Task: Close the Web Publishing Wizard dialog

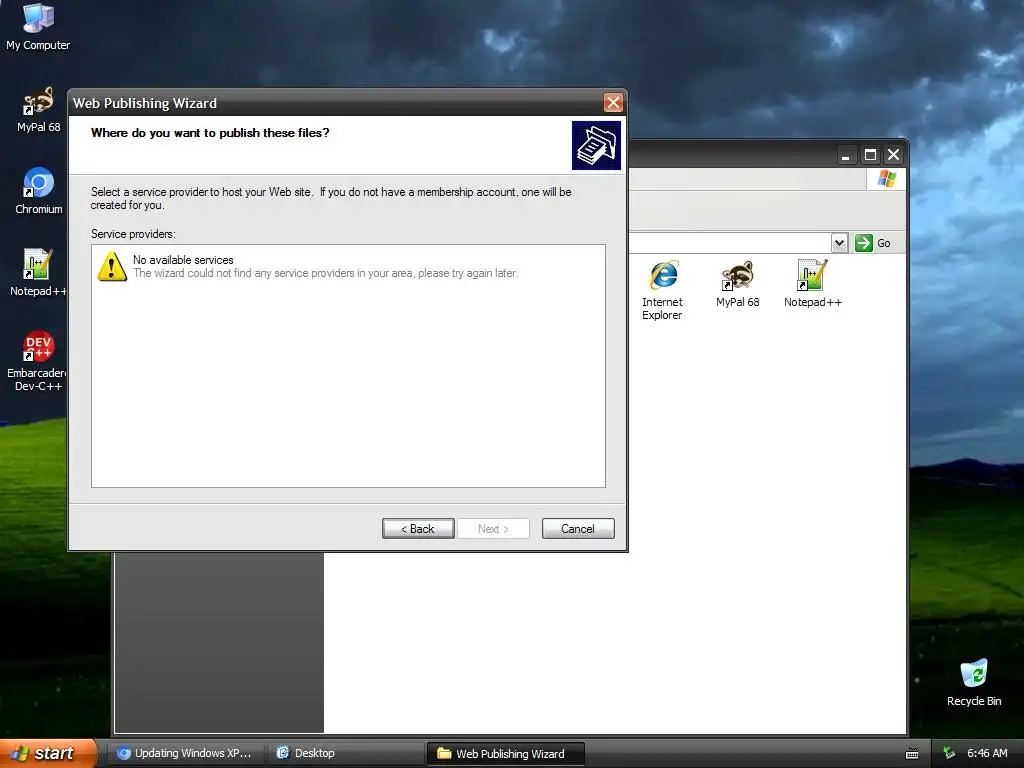Action: 613,103
